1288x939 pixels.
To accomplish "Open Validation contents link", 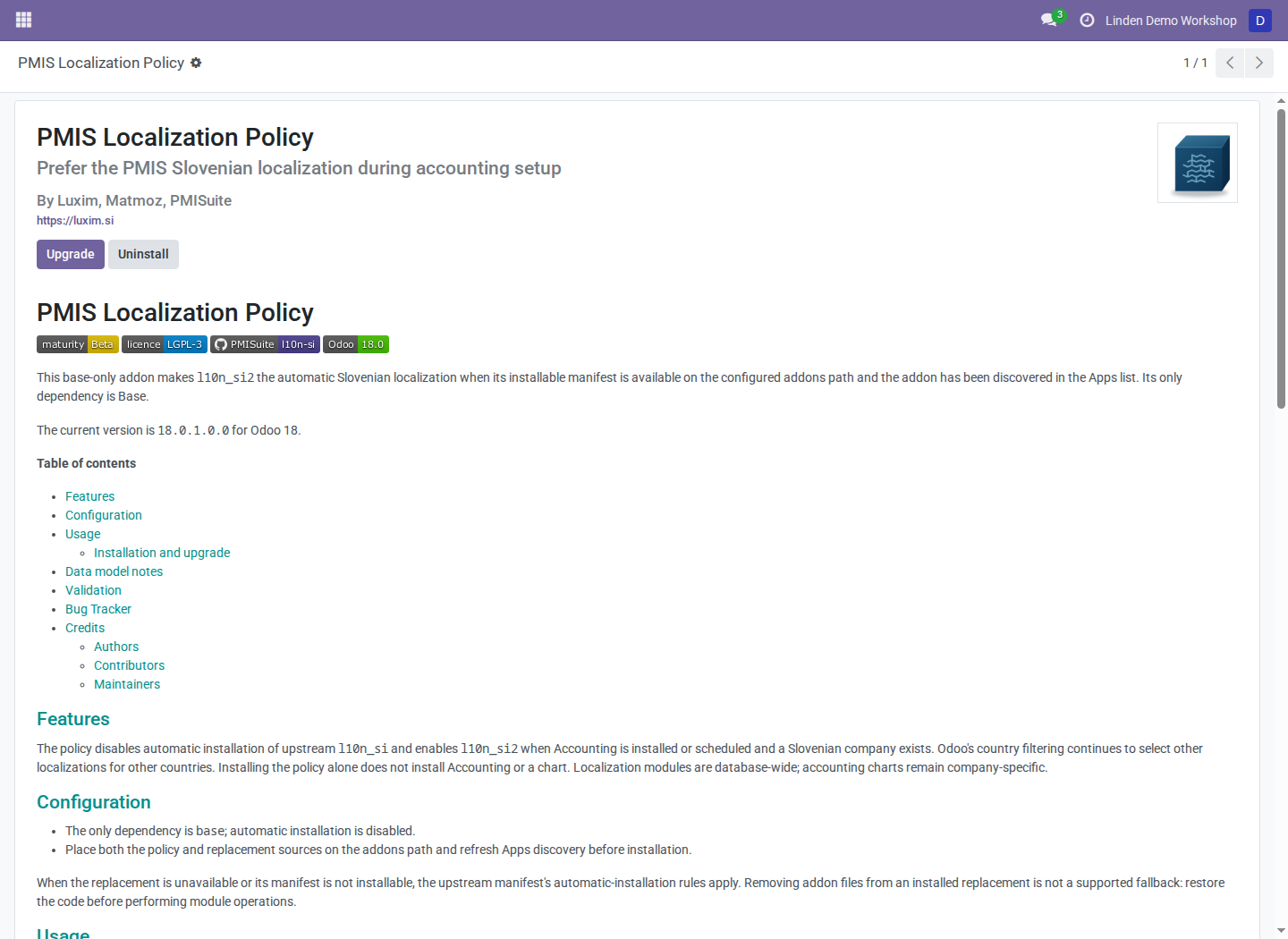I will point(93,590).
